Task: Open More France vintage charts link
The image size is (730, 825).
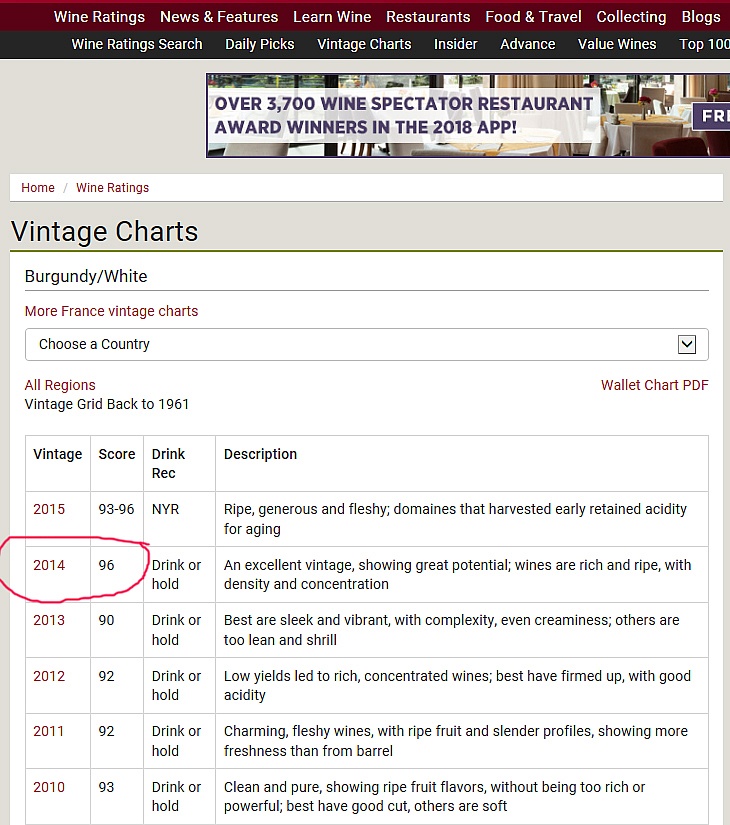Action: 111,311
